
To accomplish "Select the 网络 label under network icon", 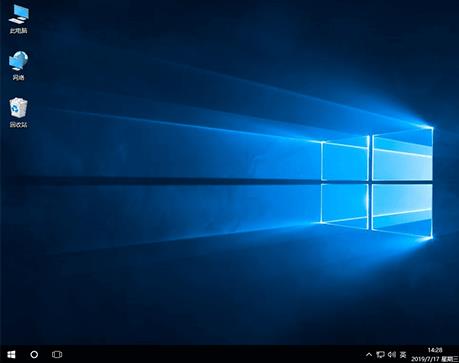I will (18, 77).
